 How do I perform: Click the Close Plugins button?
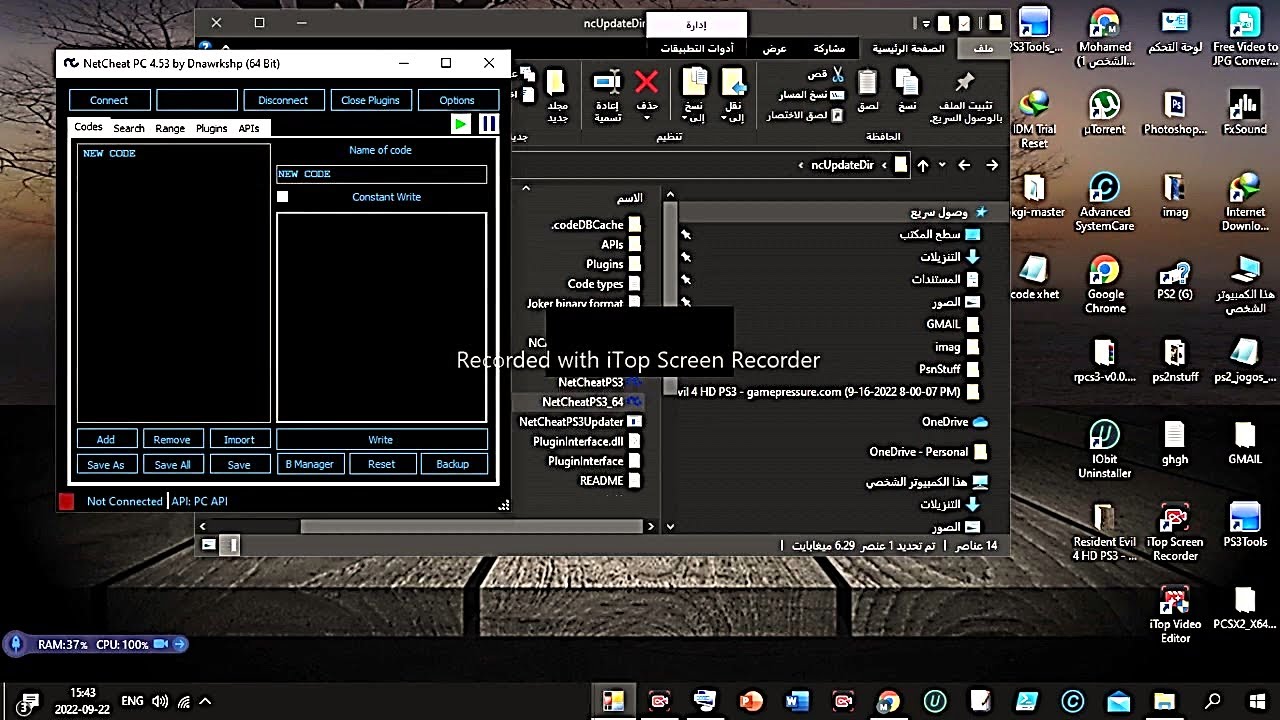(370, 100)
